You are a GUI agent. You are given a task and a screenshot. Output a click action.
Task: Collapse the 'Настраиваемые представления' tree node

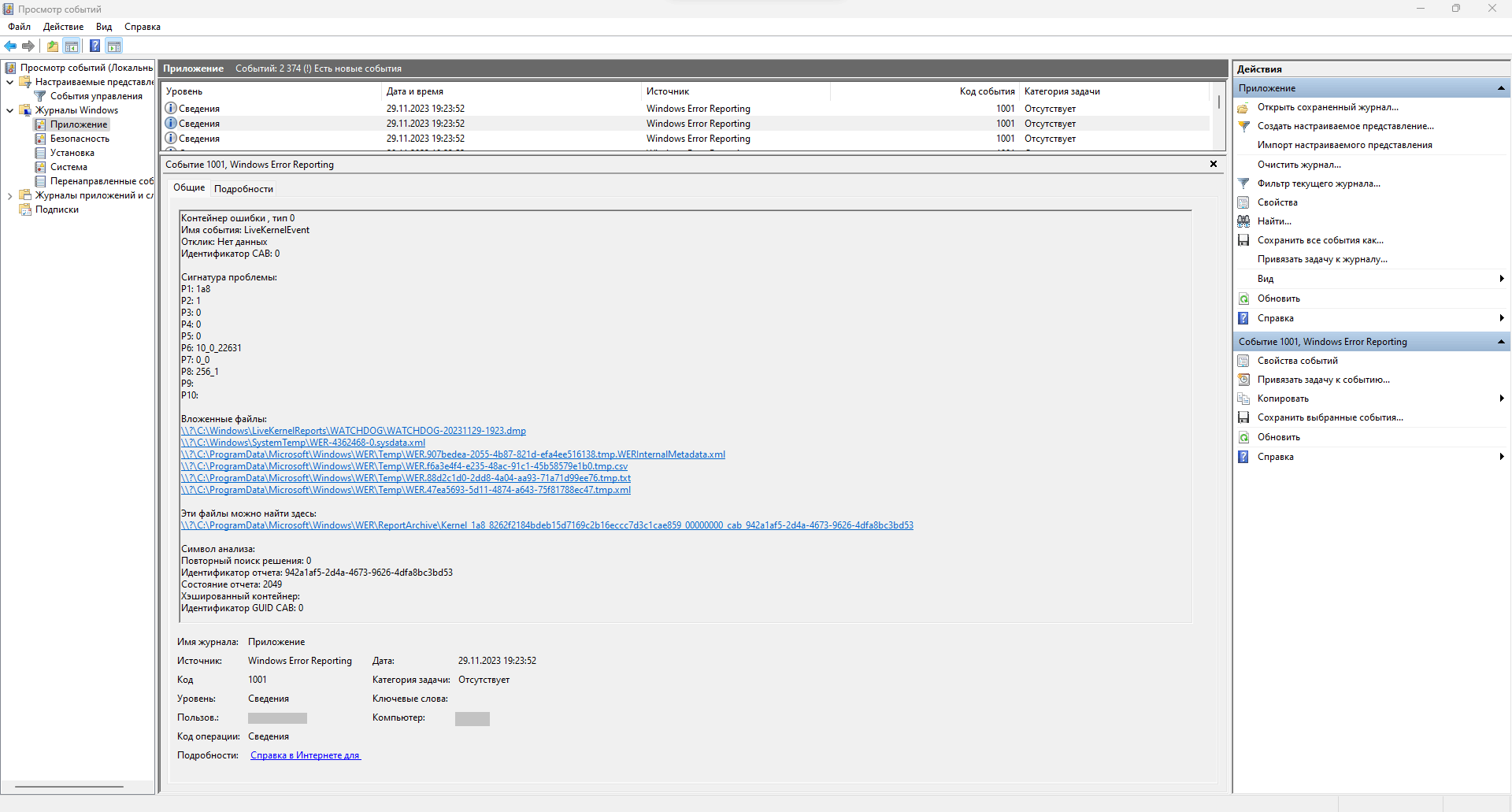(x=9, y=82)
